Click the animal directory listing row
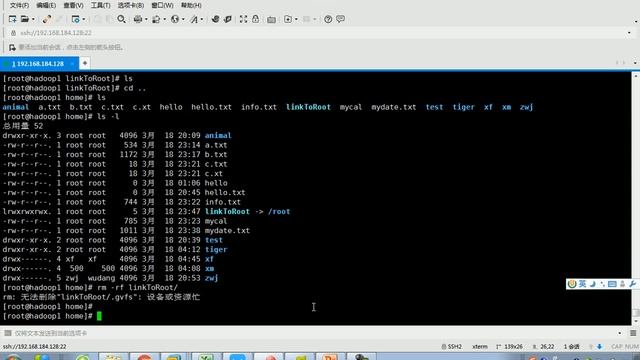The image size is (640, 360). [x=117, y=136]
